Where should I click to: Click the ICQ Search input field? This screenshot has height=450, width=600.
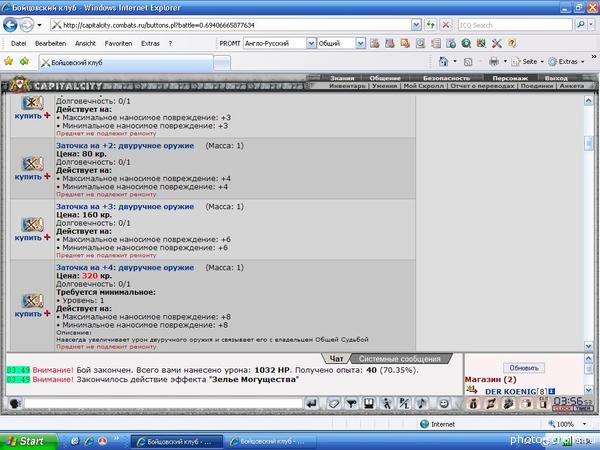point(515,25)
